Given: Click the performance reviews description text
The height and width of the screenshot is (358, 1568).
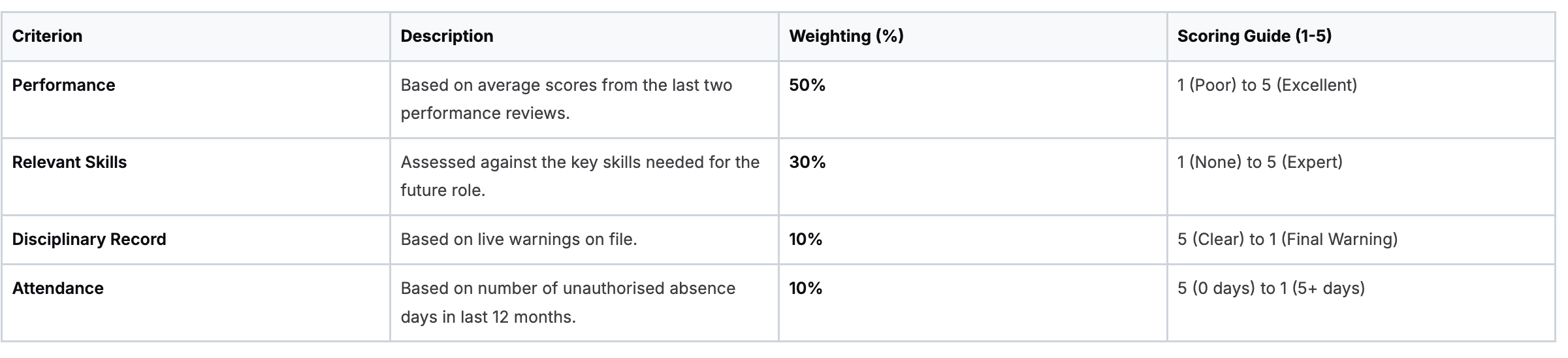Looking at the screenshot, I should click(566, 99).
